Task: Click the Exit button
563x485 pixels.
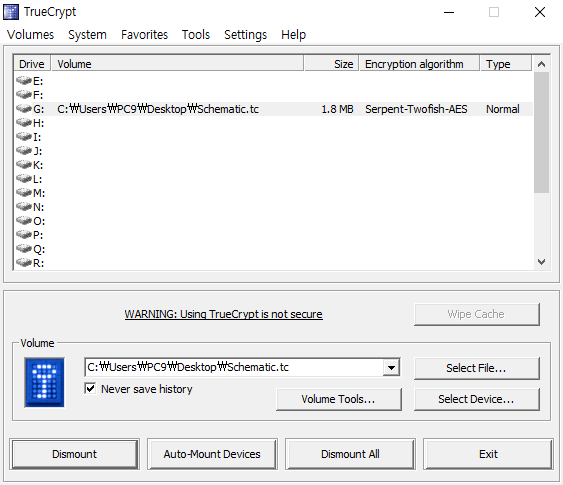Action: pyautogui.click(x=488, y=454)
